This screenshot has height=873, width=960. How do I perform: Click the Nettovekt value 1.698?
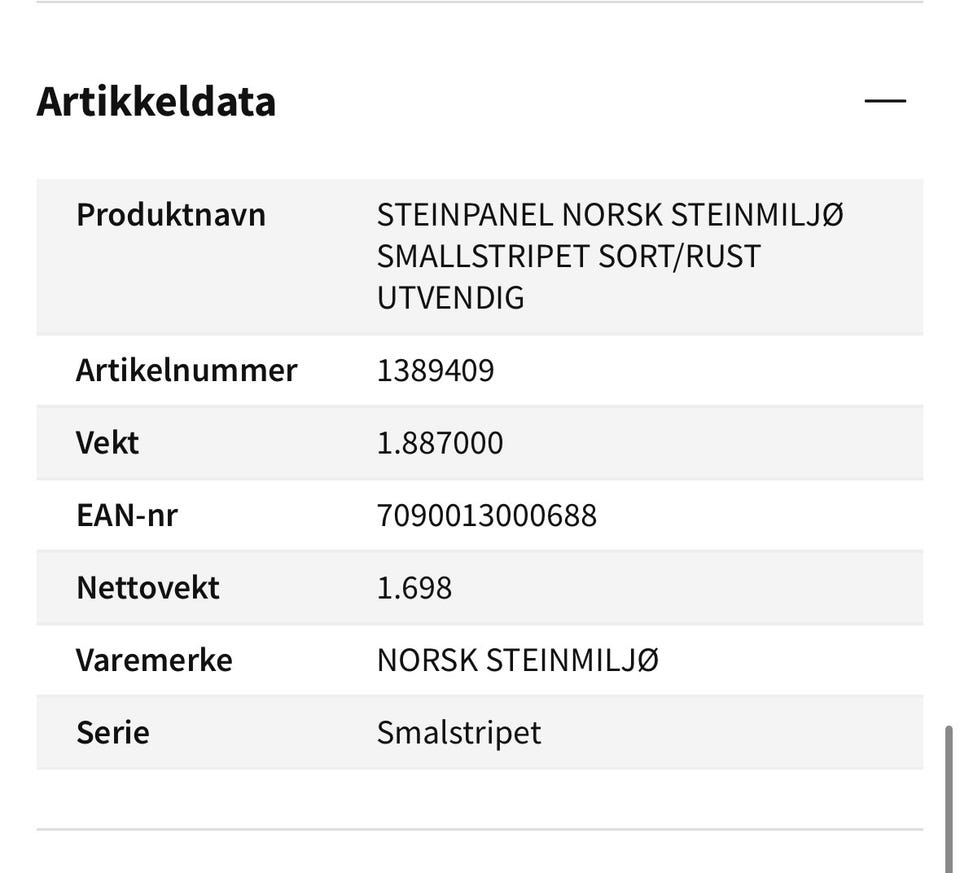point(414,588)
